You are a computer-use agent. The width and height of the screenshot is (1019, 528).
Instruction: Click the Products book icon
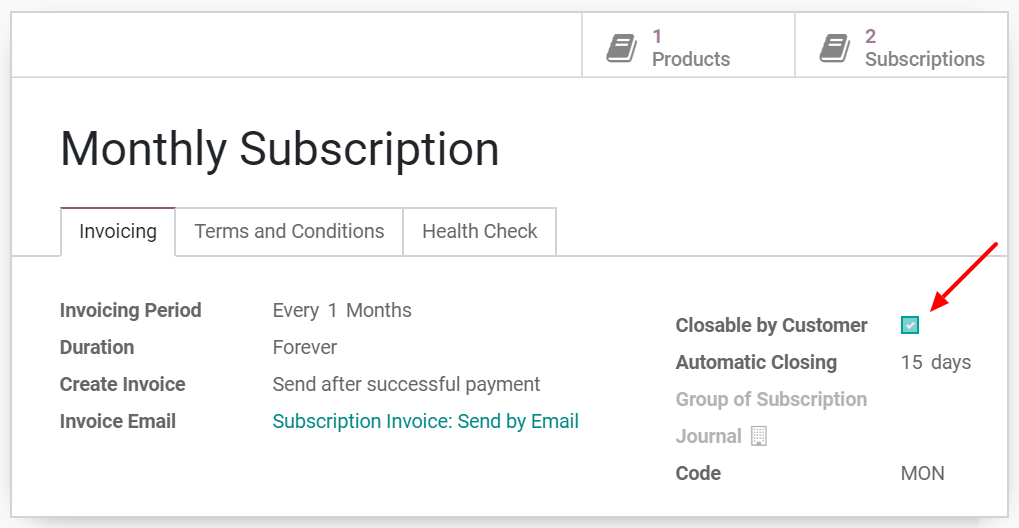(x=622, y=49)
